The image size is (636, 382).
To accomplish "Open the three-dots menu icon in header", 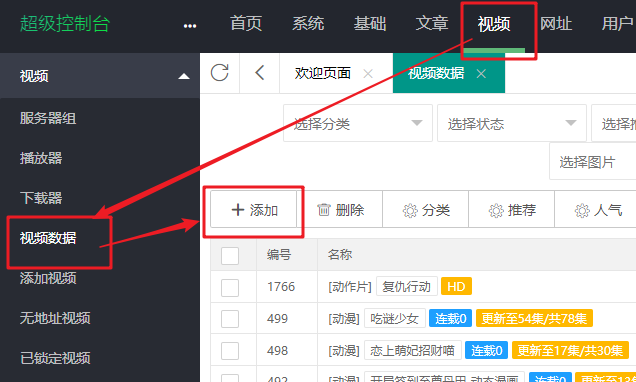I will [190, 26].
